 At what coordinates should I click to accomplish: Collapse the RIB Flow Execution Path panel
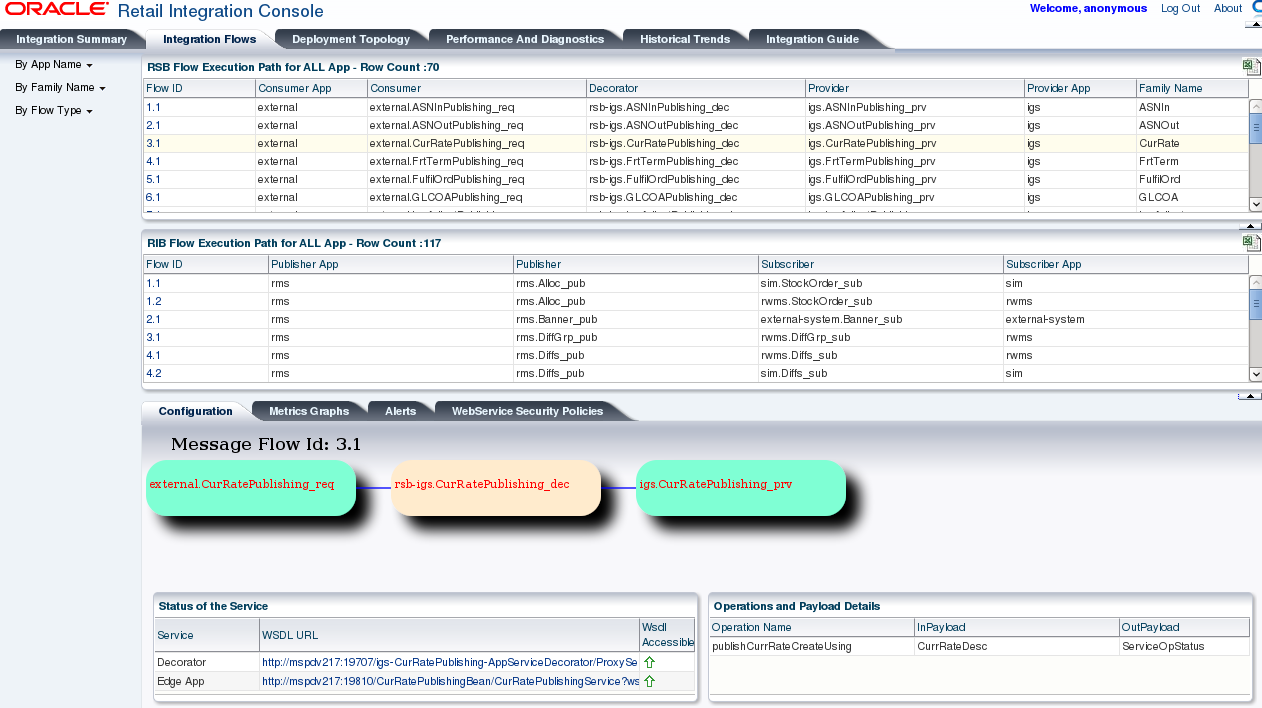pos(1250,396)
